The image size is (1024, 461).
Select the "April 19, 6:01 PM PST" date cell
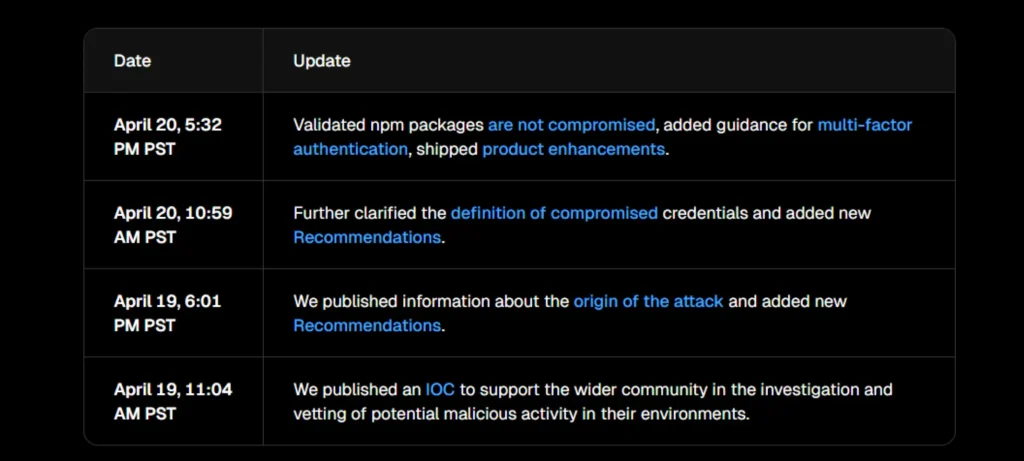(x=165, y=313)
